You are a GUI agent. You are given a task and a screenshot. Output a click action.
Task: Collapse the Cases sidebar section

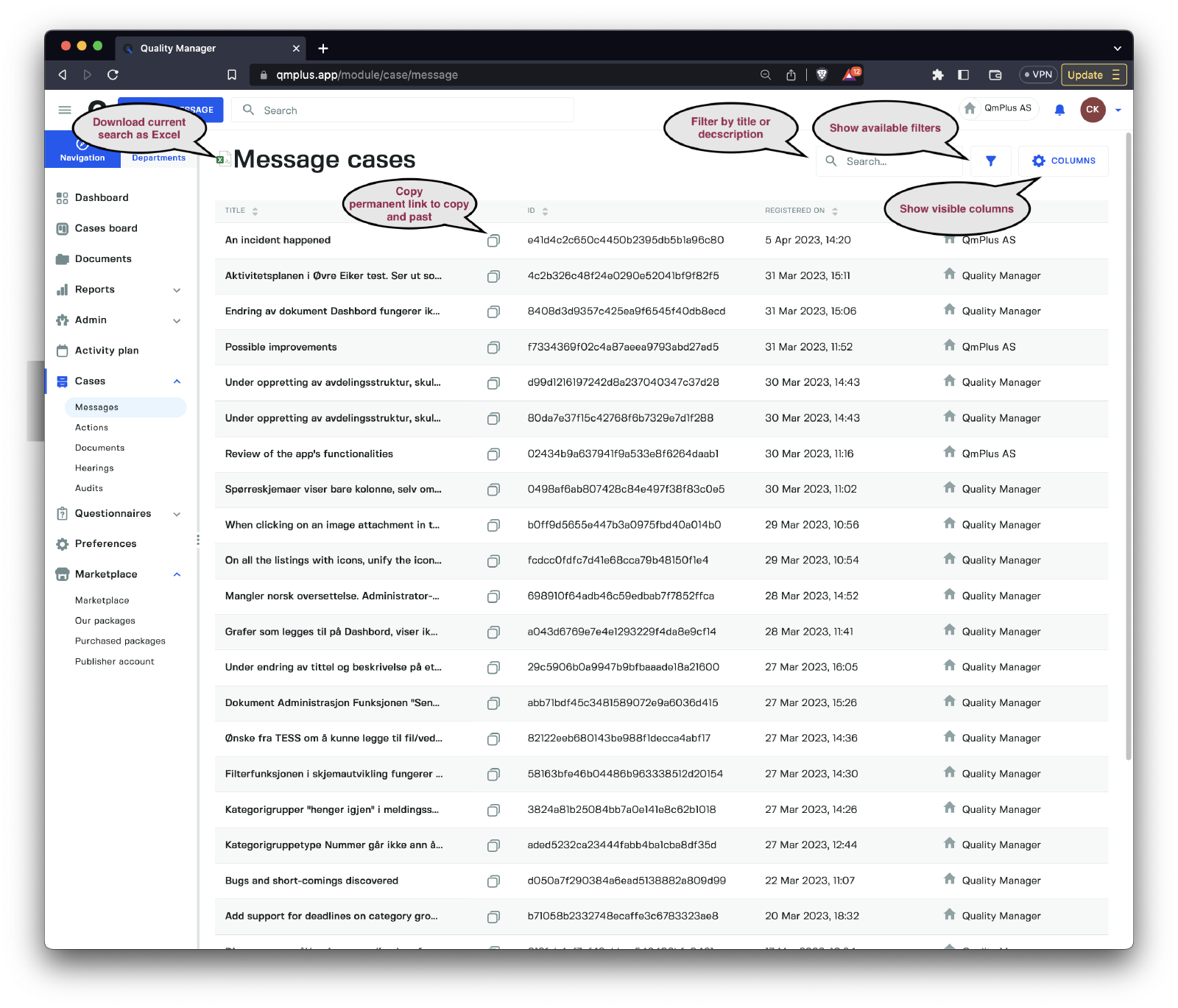tap(177, 381)
